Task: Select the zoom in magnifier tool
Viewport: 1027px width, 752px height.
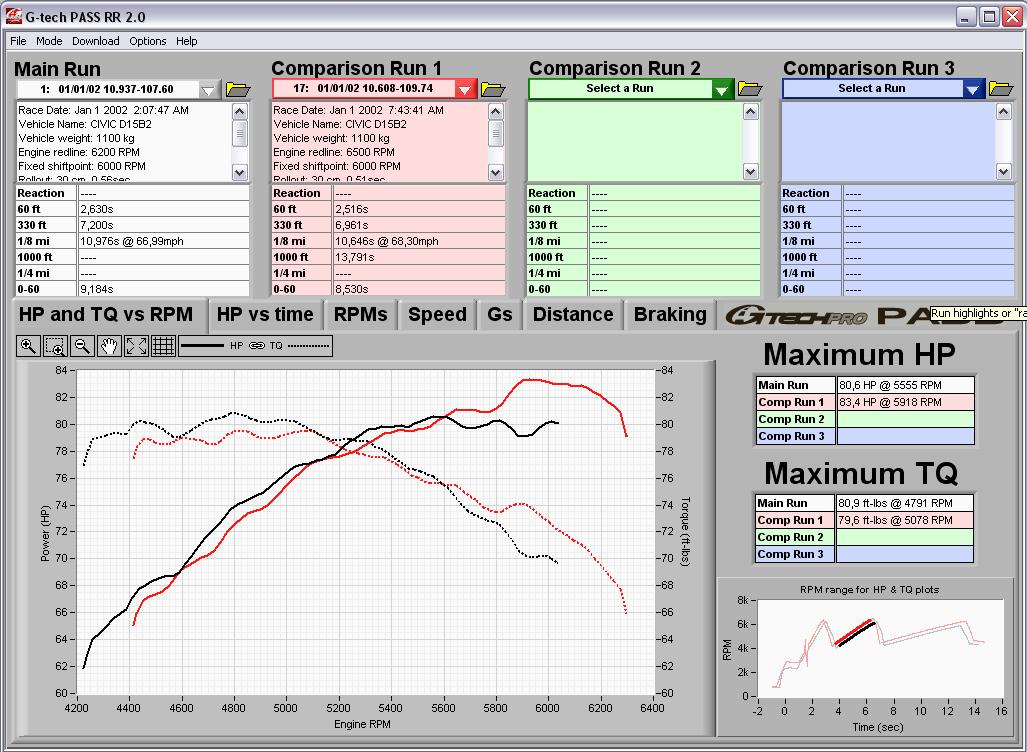Action: 28,346
